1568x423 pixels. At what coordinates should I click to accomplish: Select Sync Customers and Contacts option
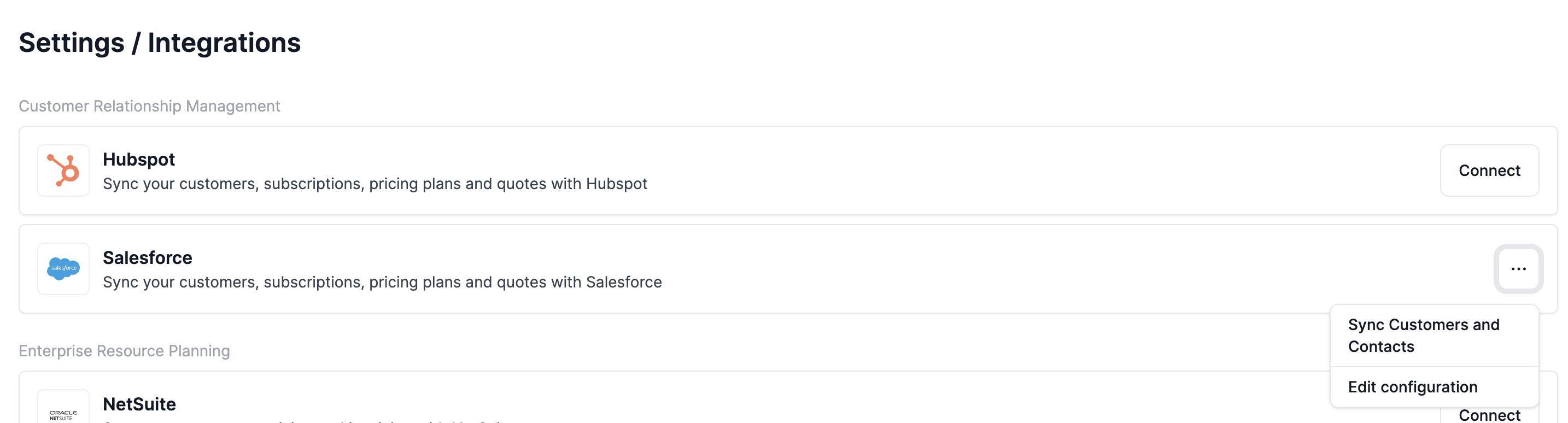click(x=1423, y=336)
